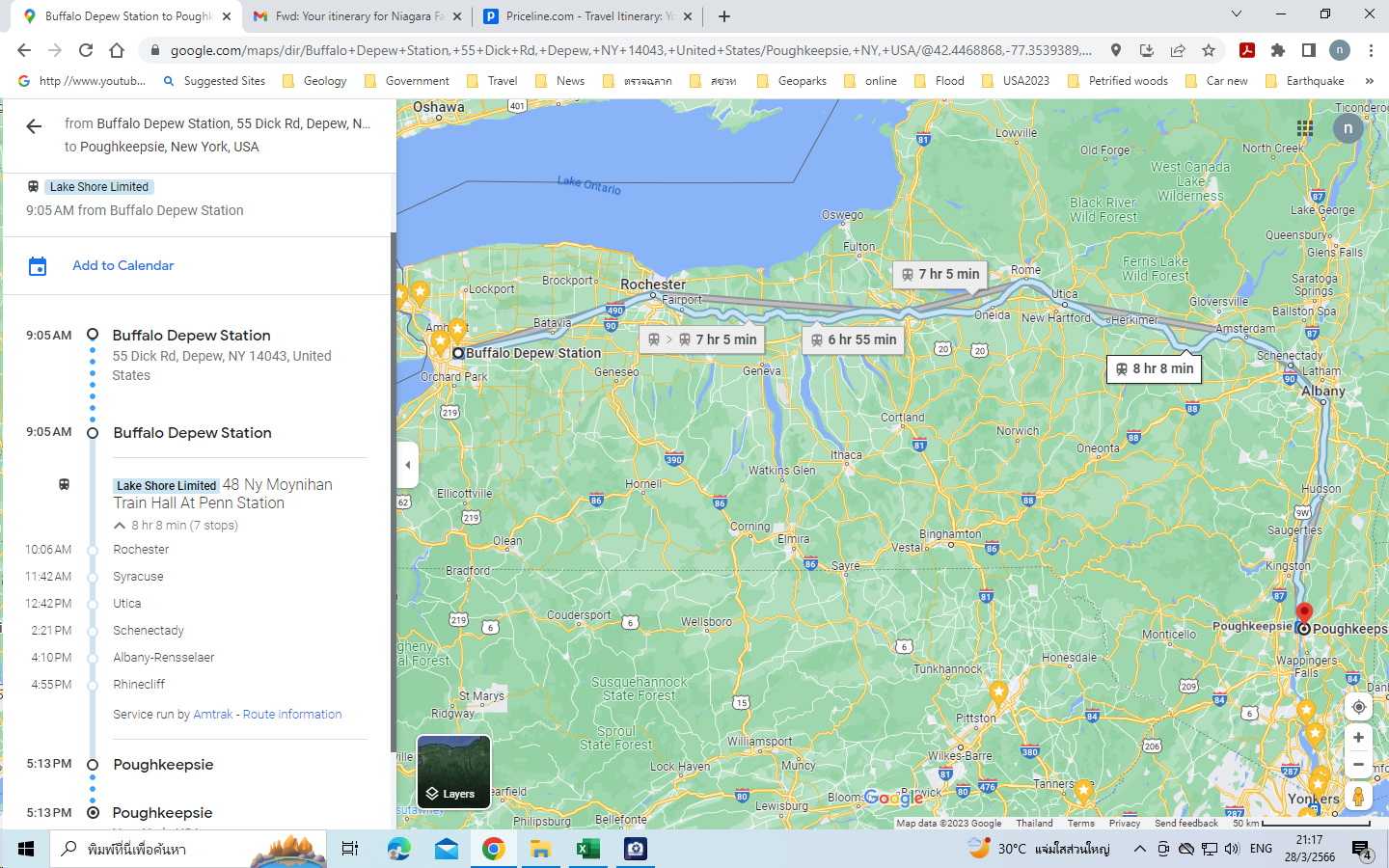
Task: Click the Adobe Acrobat extension icon
Action: point(1247,50)
